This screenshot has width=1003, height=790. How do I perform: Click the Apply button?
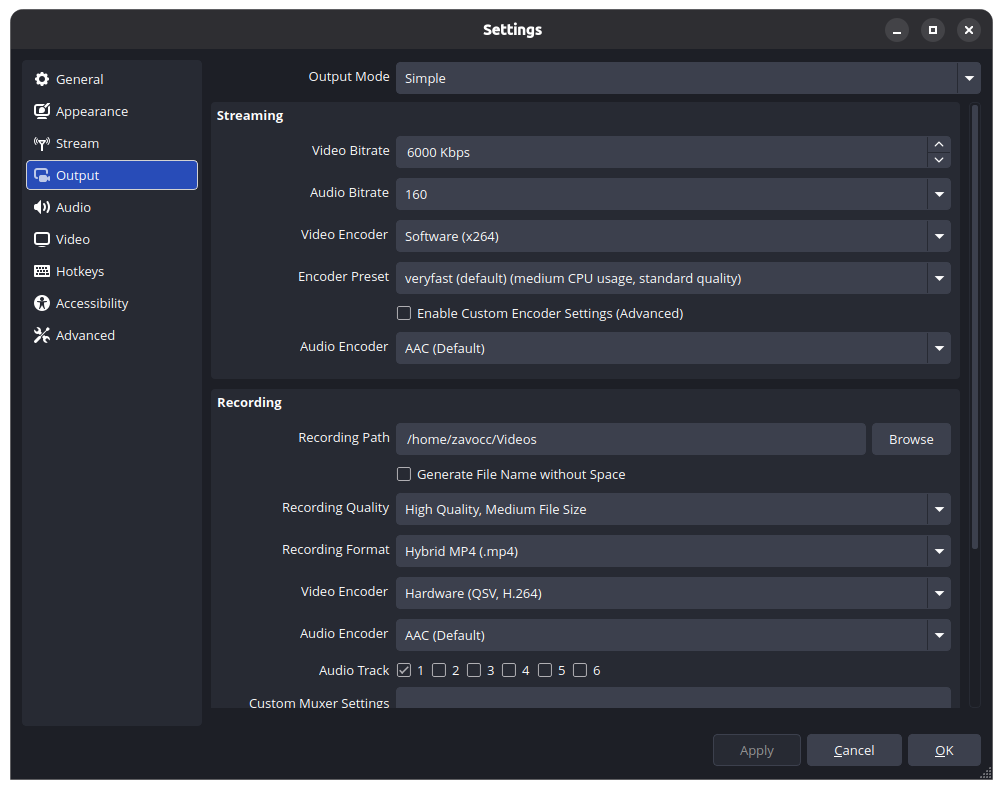point(757,750)
